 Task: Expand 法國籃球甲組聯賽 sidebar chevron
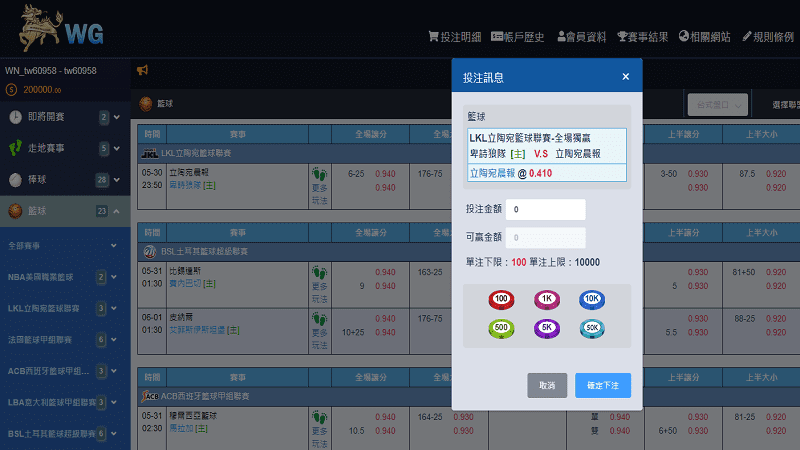(x=113, y=339)
